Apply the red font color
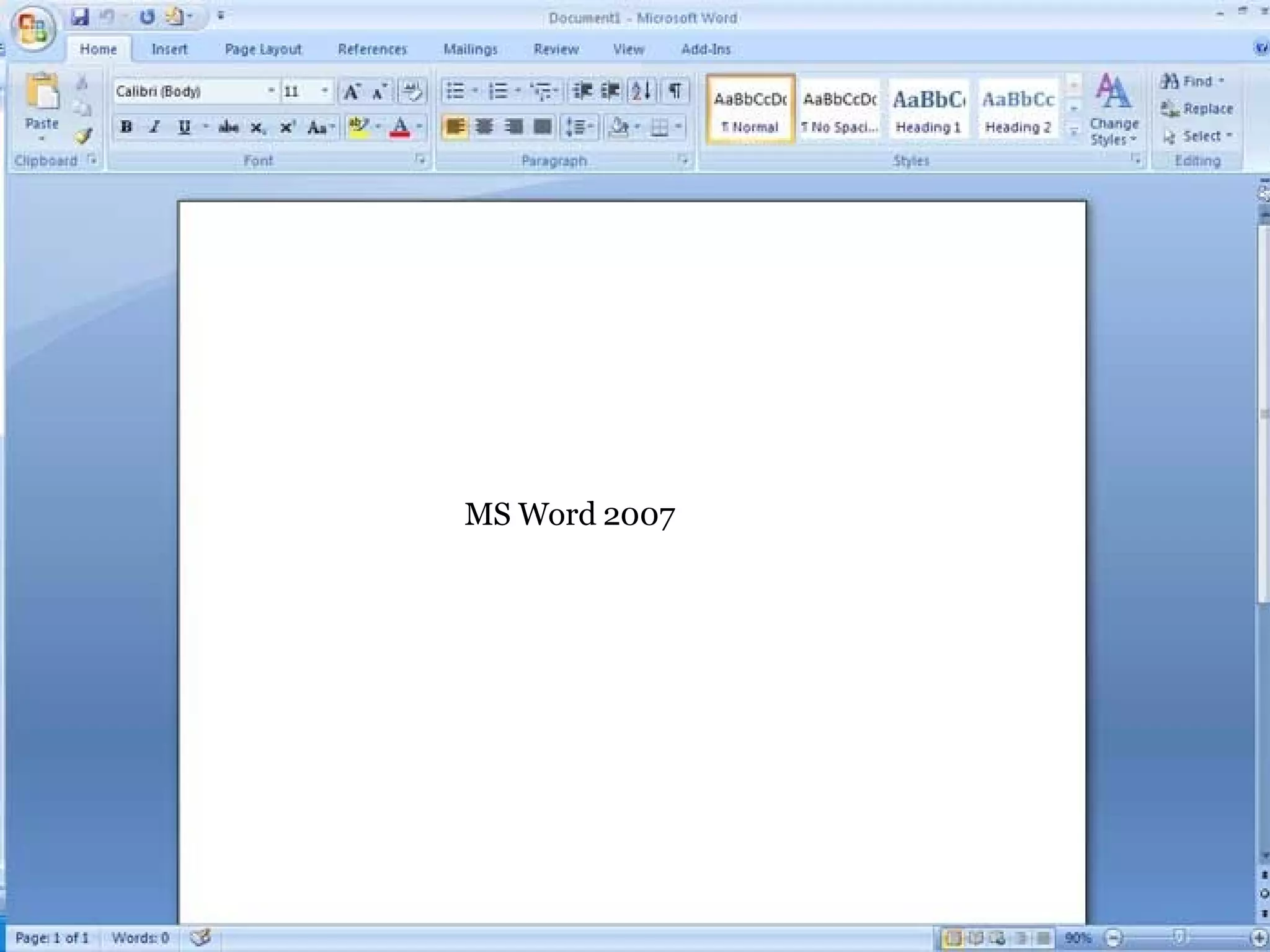This screenshot has width=1270, height=952. click(401, 127)
